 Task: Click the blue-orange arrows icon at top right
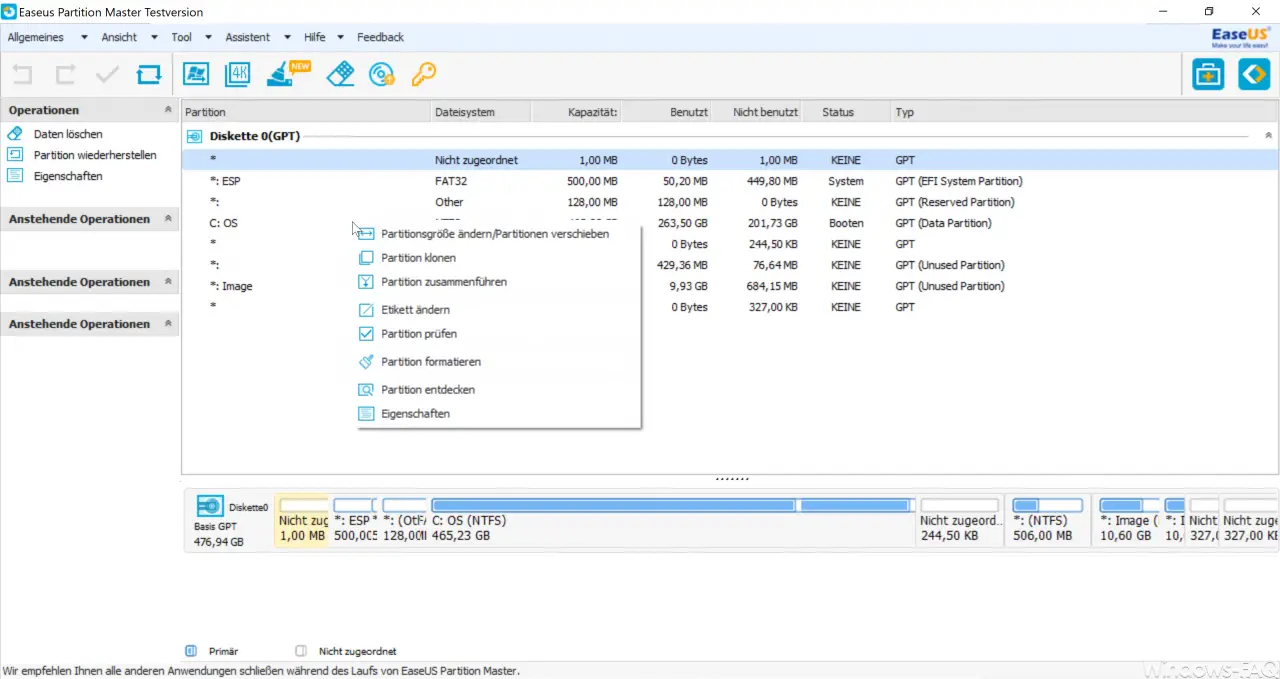(x=1254, y=74)
